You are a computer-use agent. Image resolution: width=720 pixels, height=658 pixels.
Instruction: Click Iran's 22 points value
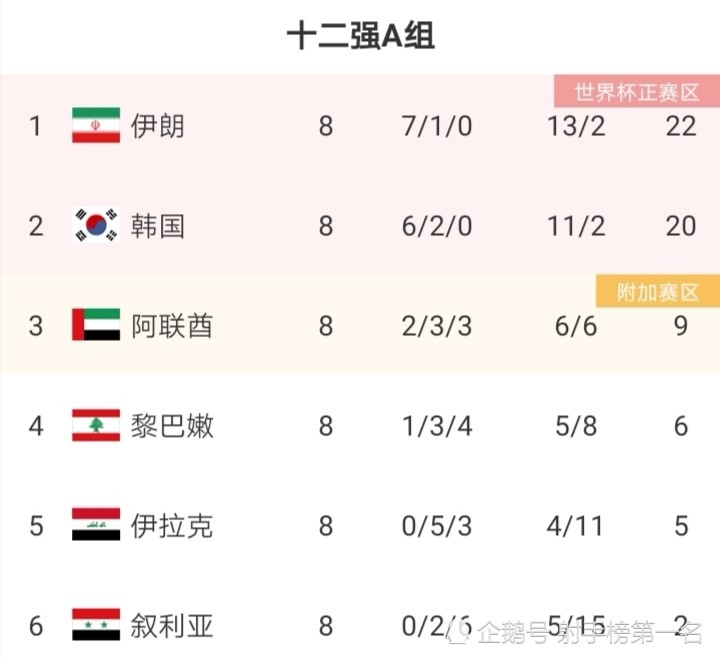coord(681,126)
